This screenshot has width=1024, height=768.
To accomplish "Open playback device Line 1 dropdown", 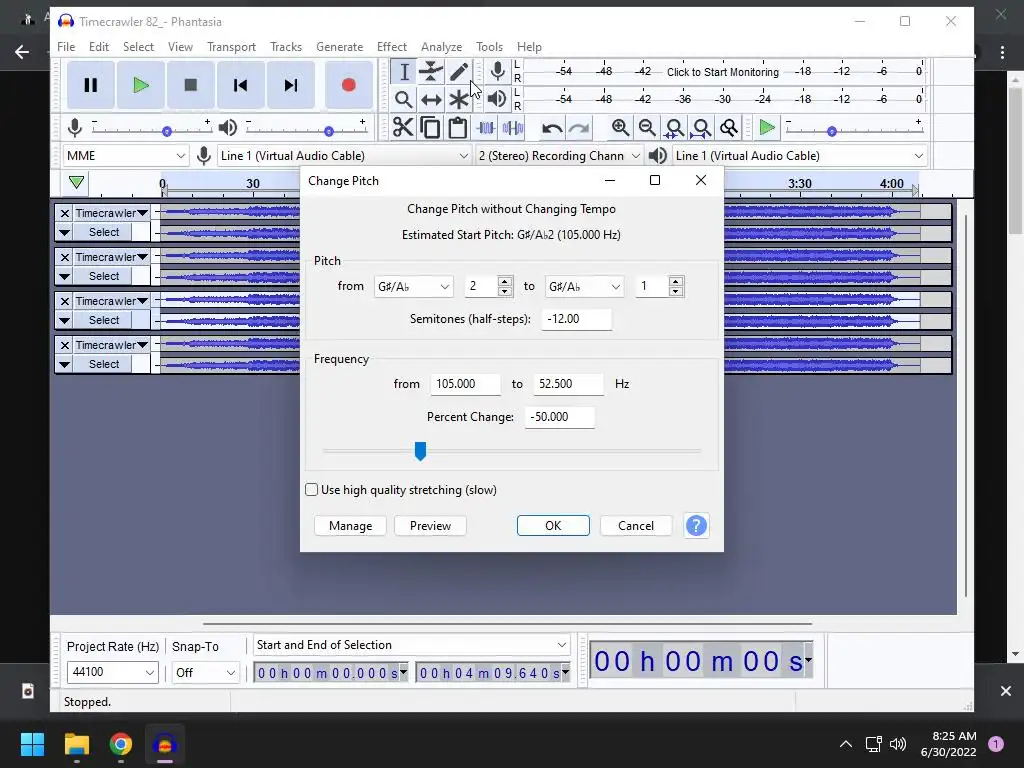I will click(x=800, y=155).
